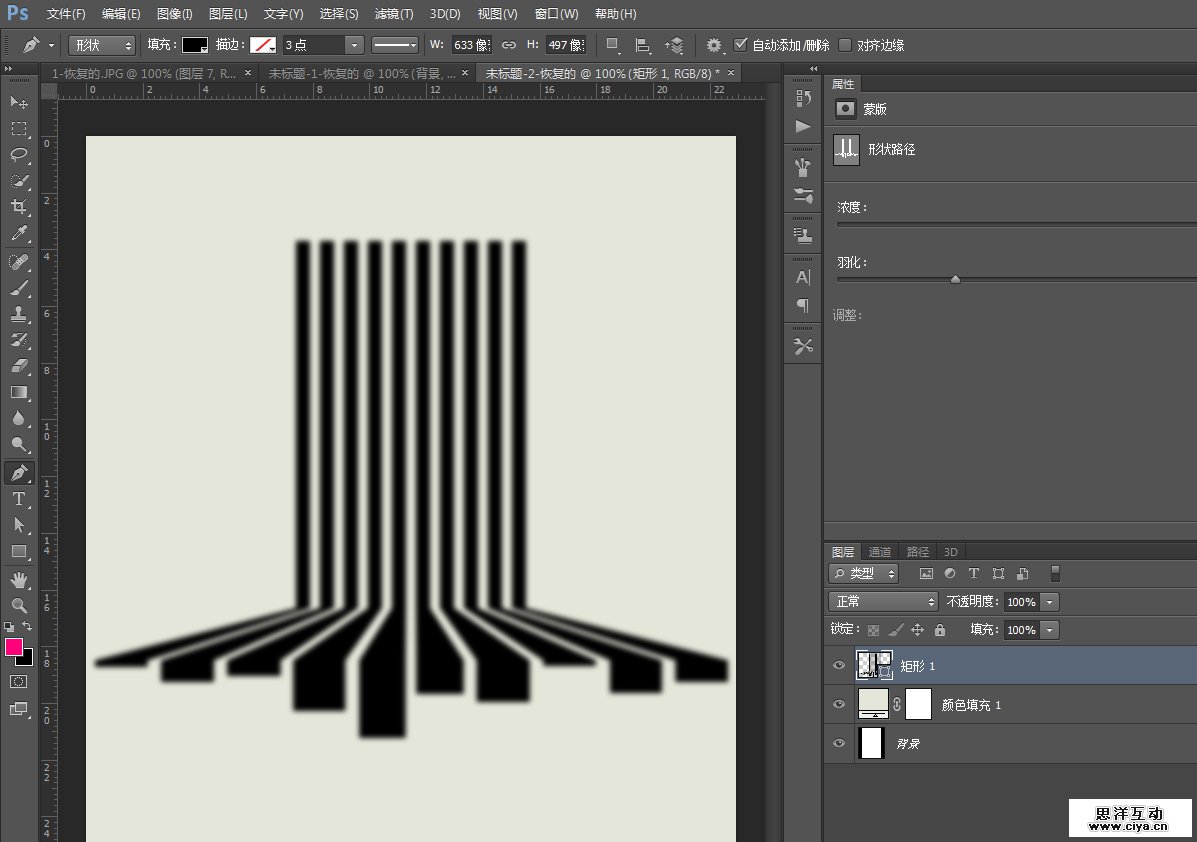Switch to the 通道 tab
Viewport: 1197px width, 842px height.
879,552
